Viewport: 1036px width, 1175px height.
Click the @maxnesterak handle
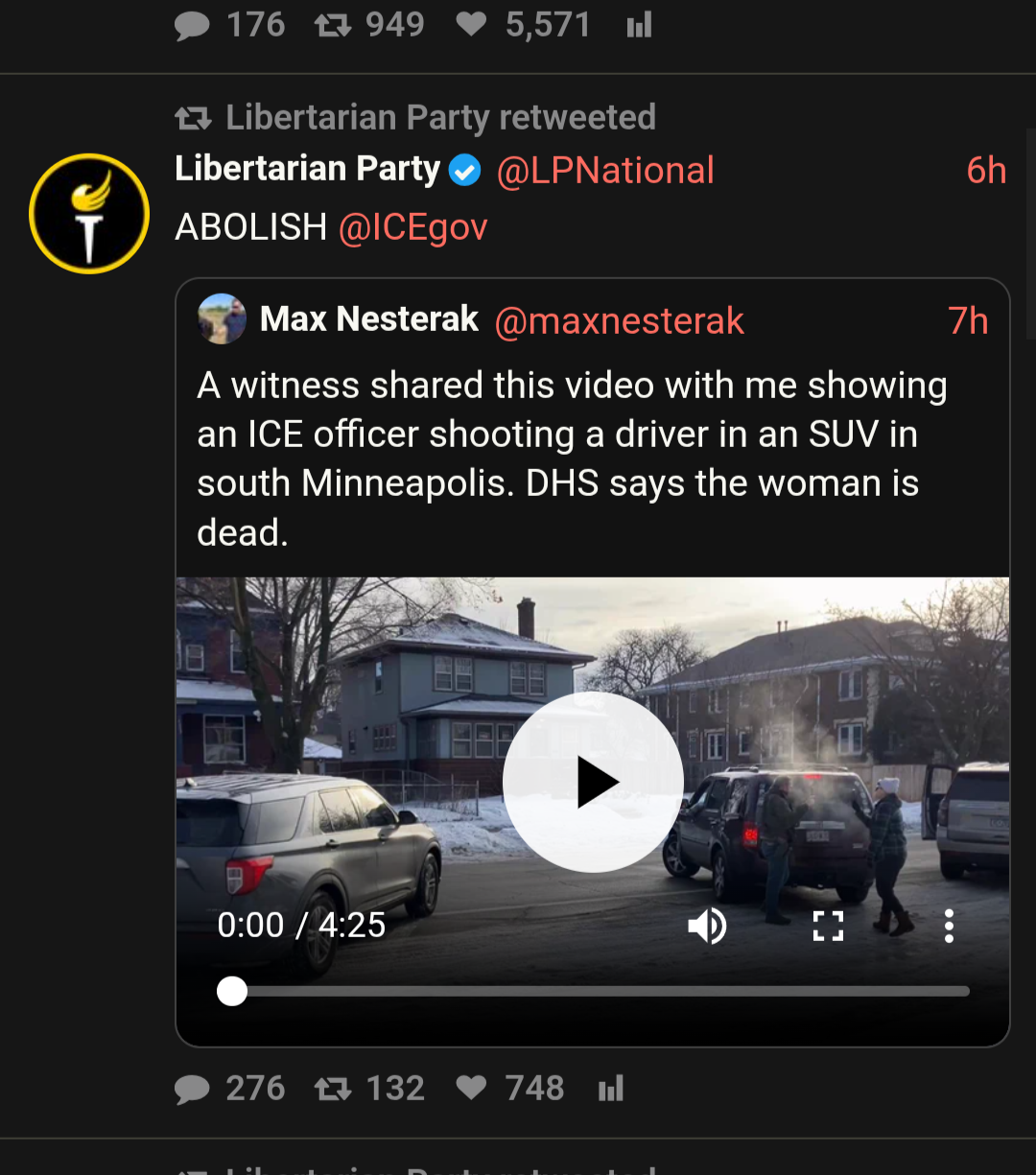[x=619, y=320]
